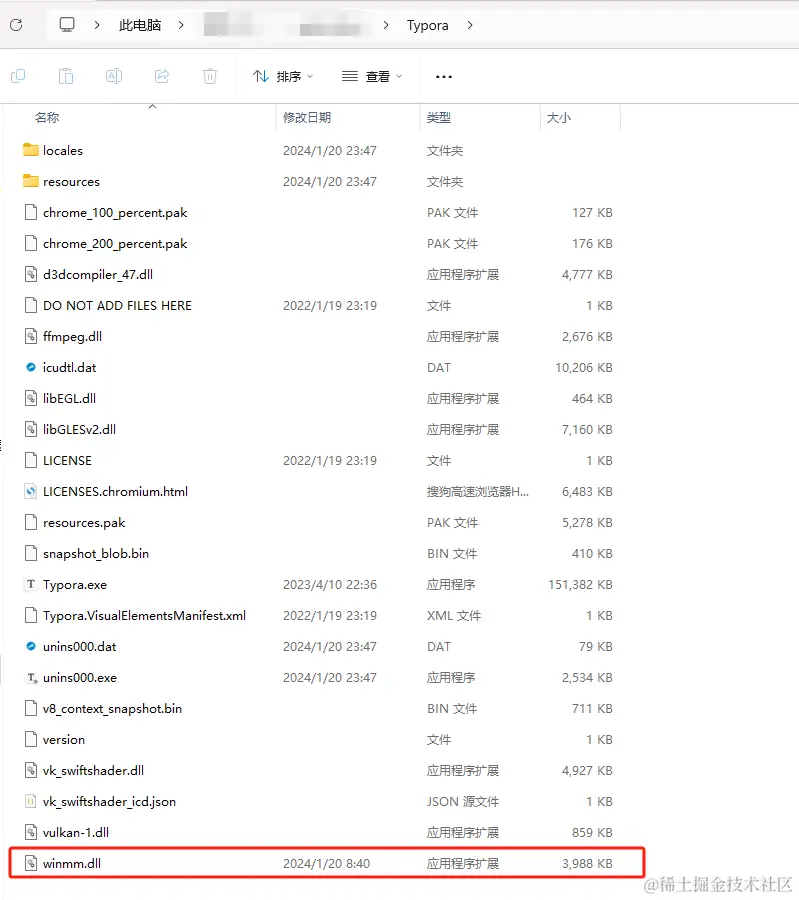Screen dimensions: 799x900
Task: Expand chevron after computer icon in breadcrumb
Action: (97, 25)
